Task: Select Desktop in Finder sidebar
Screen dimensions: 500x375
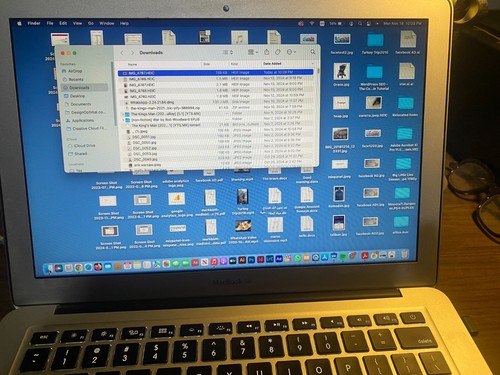Action: click(74, 96)
